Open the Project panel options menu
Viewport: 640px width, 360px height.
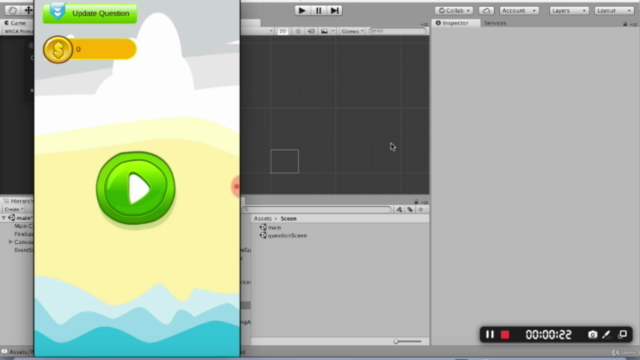[x=425, y=202]
